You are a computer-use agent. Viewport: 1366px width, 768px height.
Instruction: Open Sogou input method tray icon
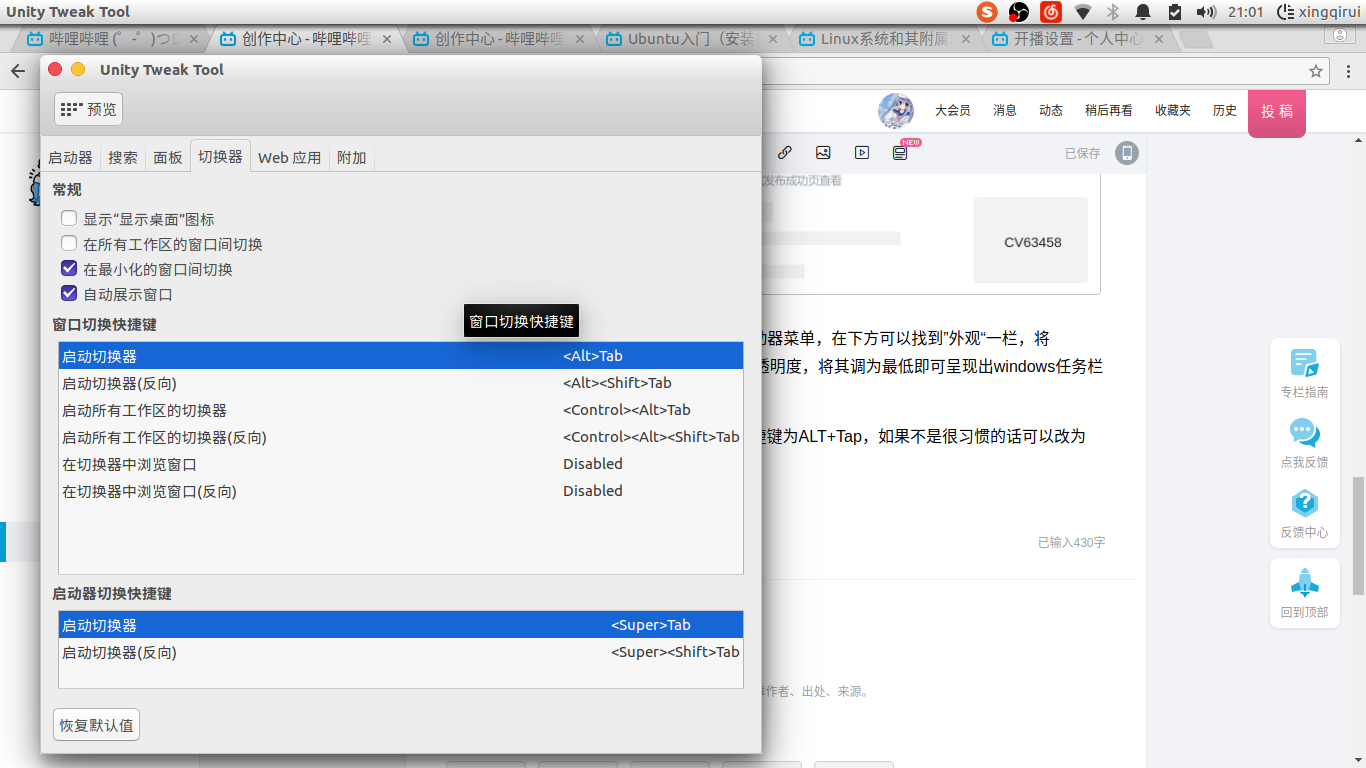[x=988, y=12]
